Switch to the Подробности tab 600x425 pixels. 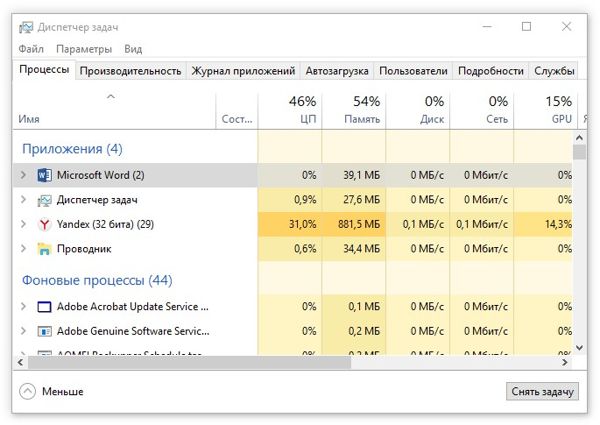tap(491, 71)
